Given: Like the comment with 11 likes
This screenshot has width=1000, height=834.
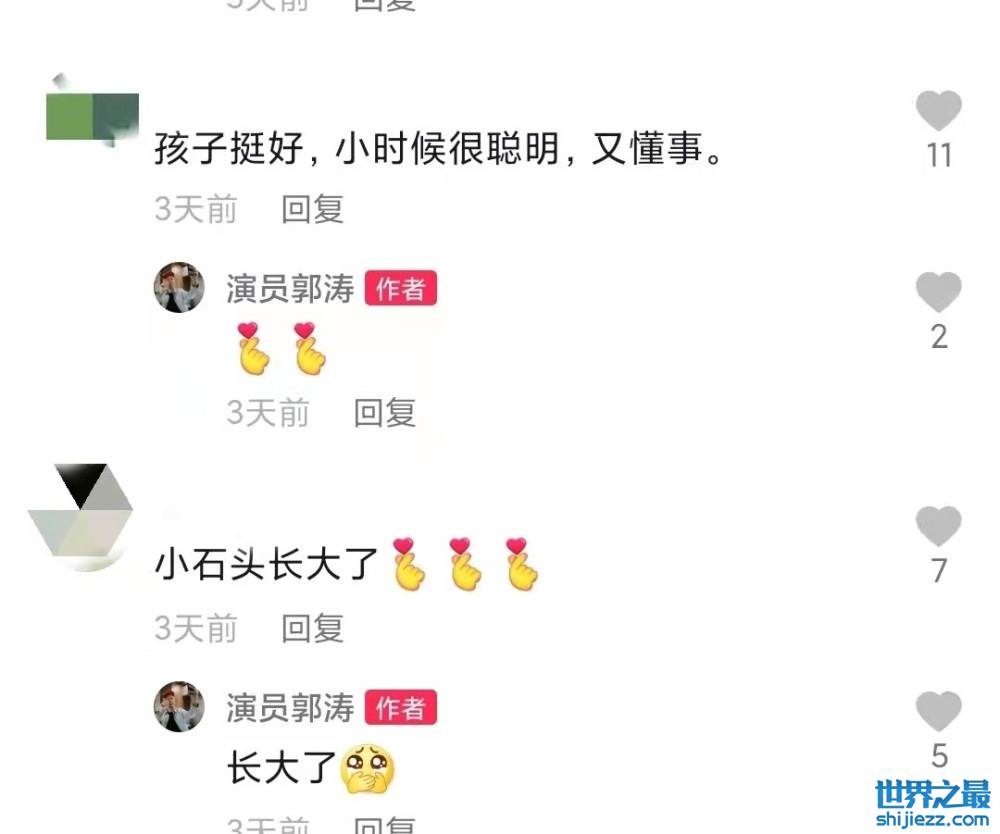Looking at the screenshot, I should [x=939, y=110].
